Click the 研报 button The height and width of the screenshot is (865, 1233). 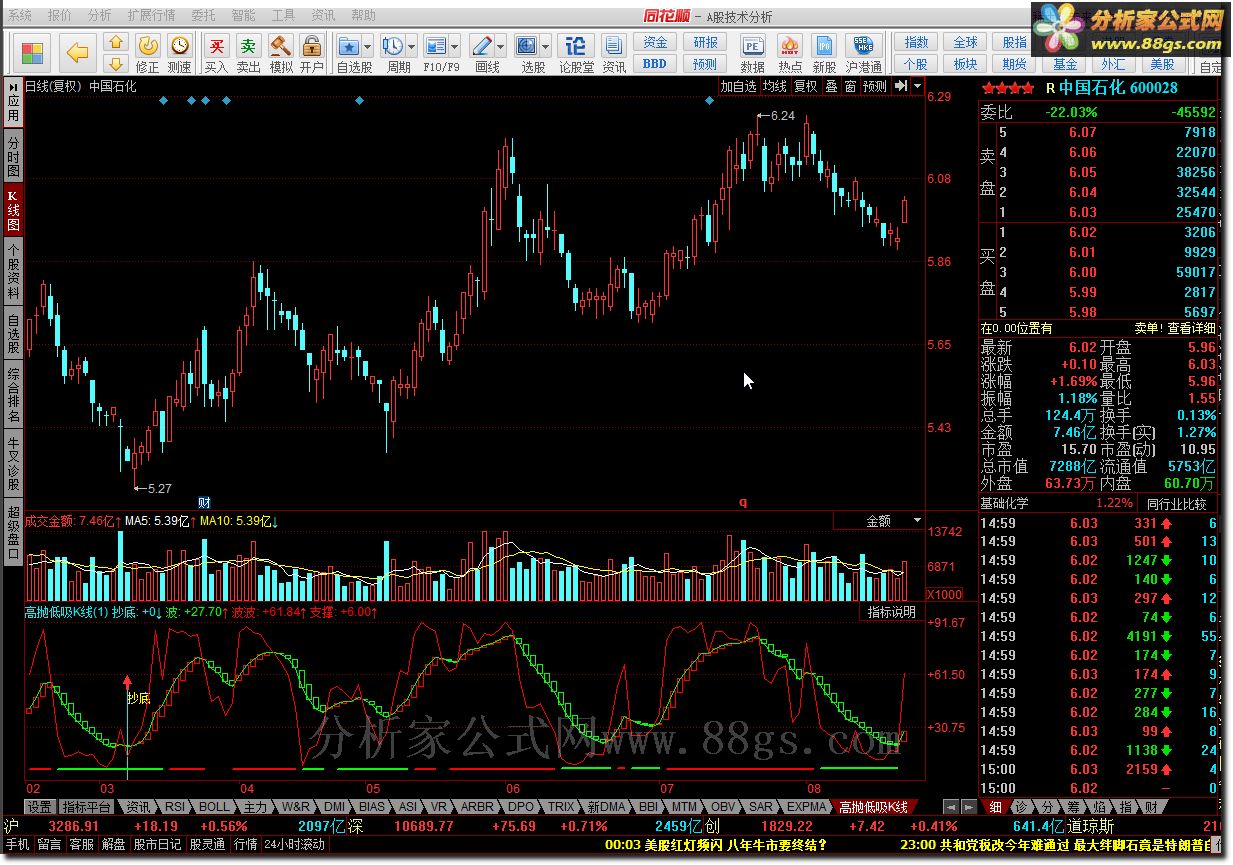pyautogui.click(x=705, y=42)
